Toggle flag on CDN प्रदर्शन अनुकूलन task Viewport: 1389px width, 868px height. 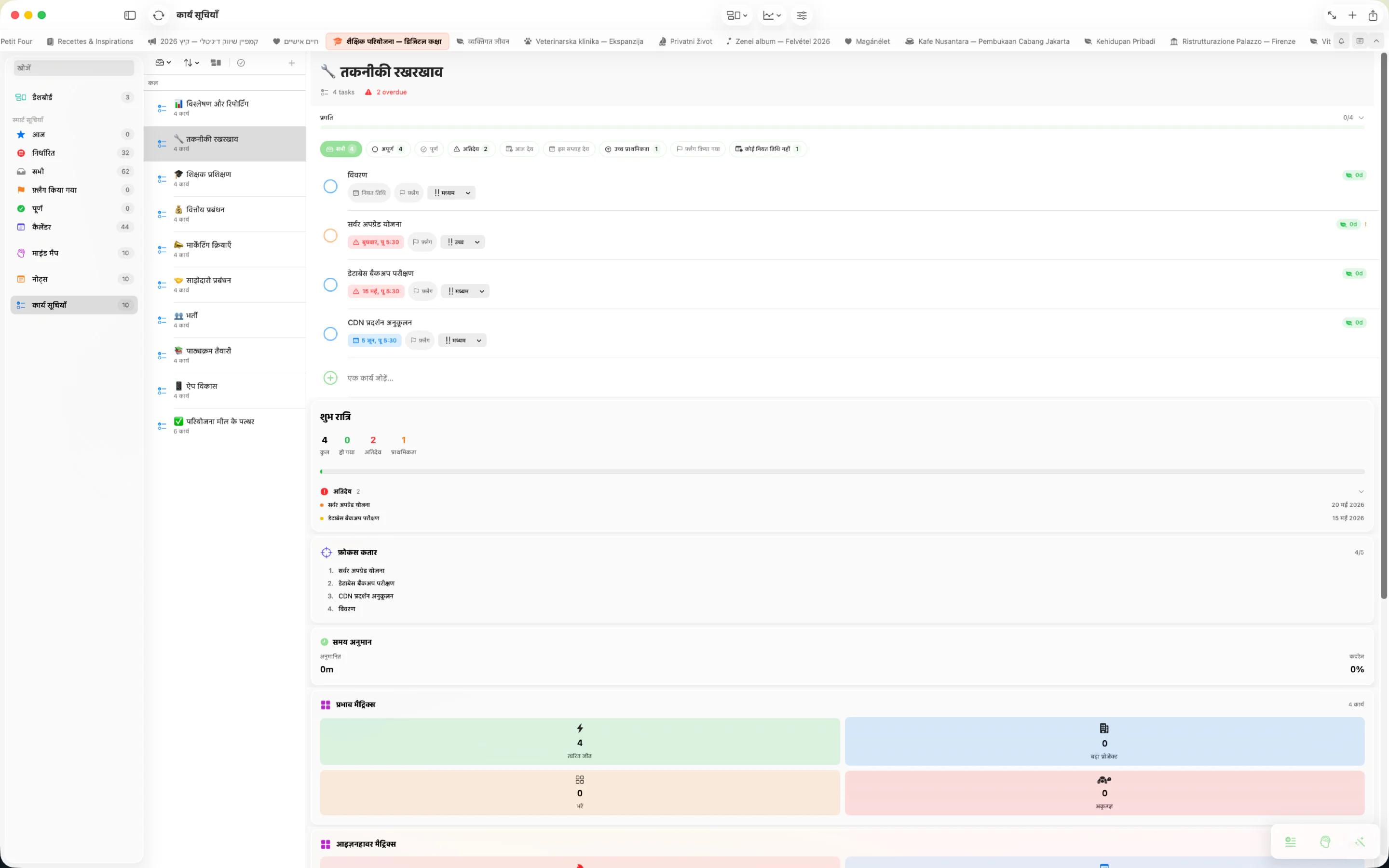[420, 340]
